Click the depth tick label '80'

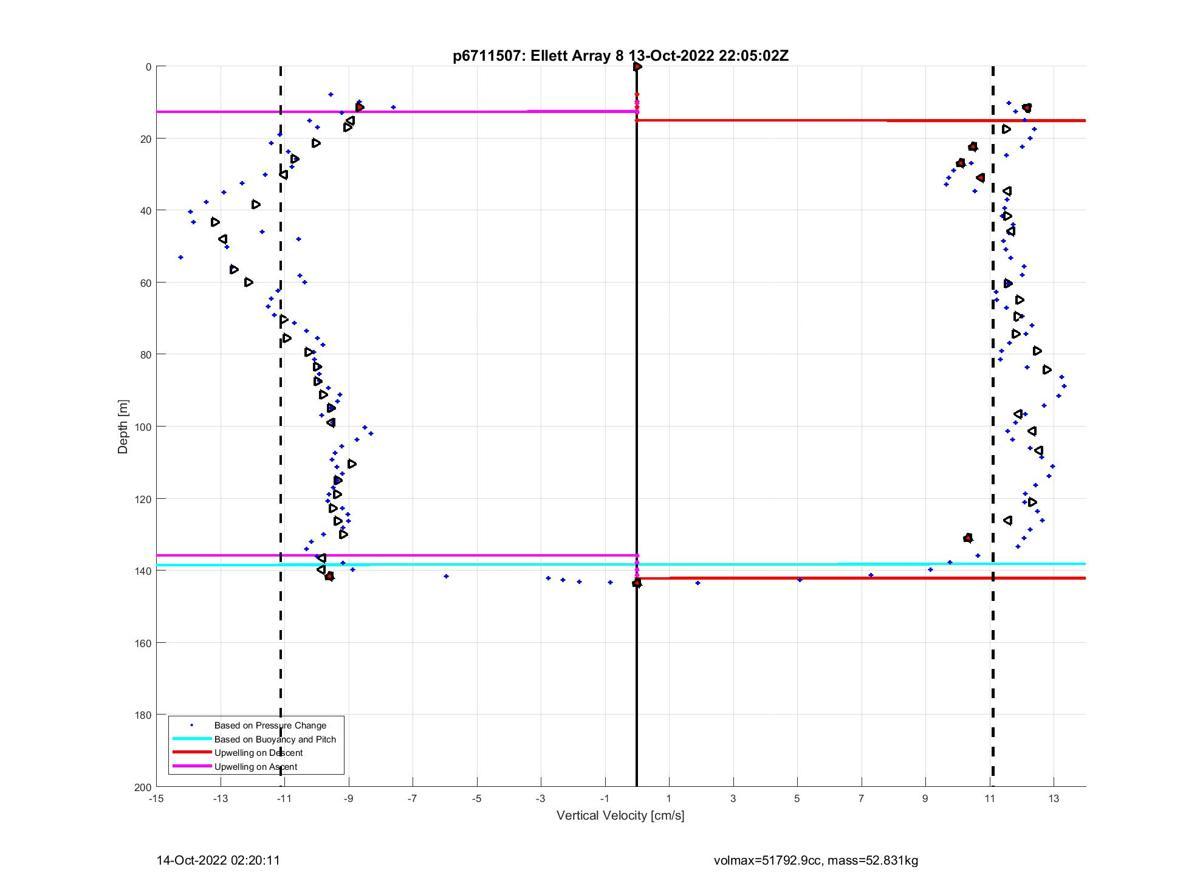point(145,355)
